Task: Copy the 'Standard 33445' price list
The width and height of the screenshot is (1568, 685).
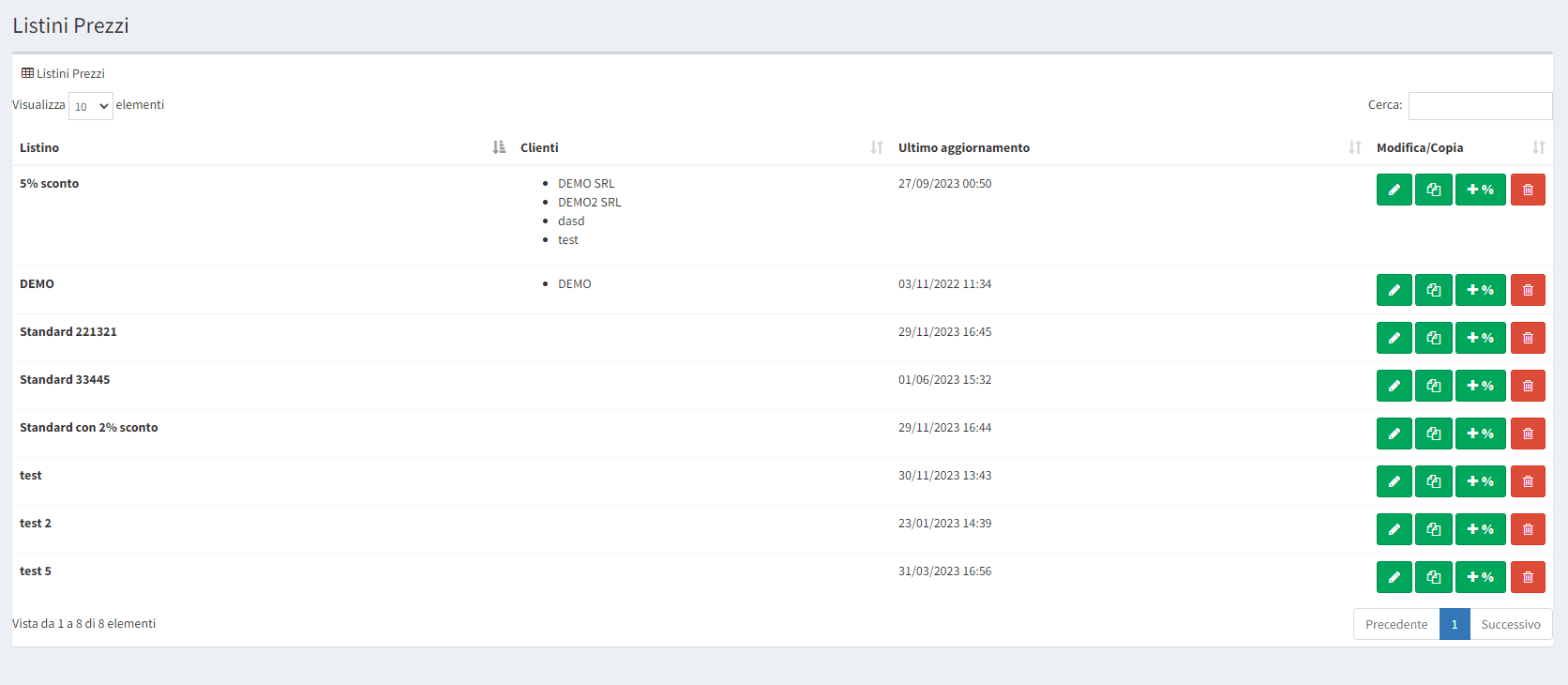Action: (1433, 386)
